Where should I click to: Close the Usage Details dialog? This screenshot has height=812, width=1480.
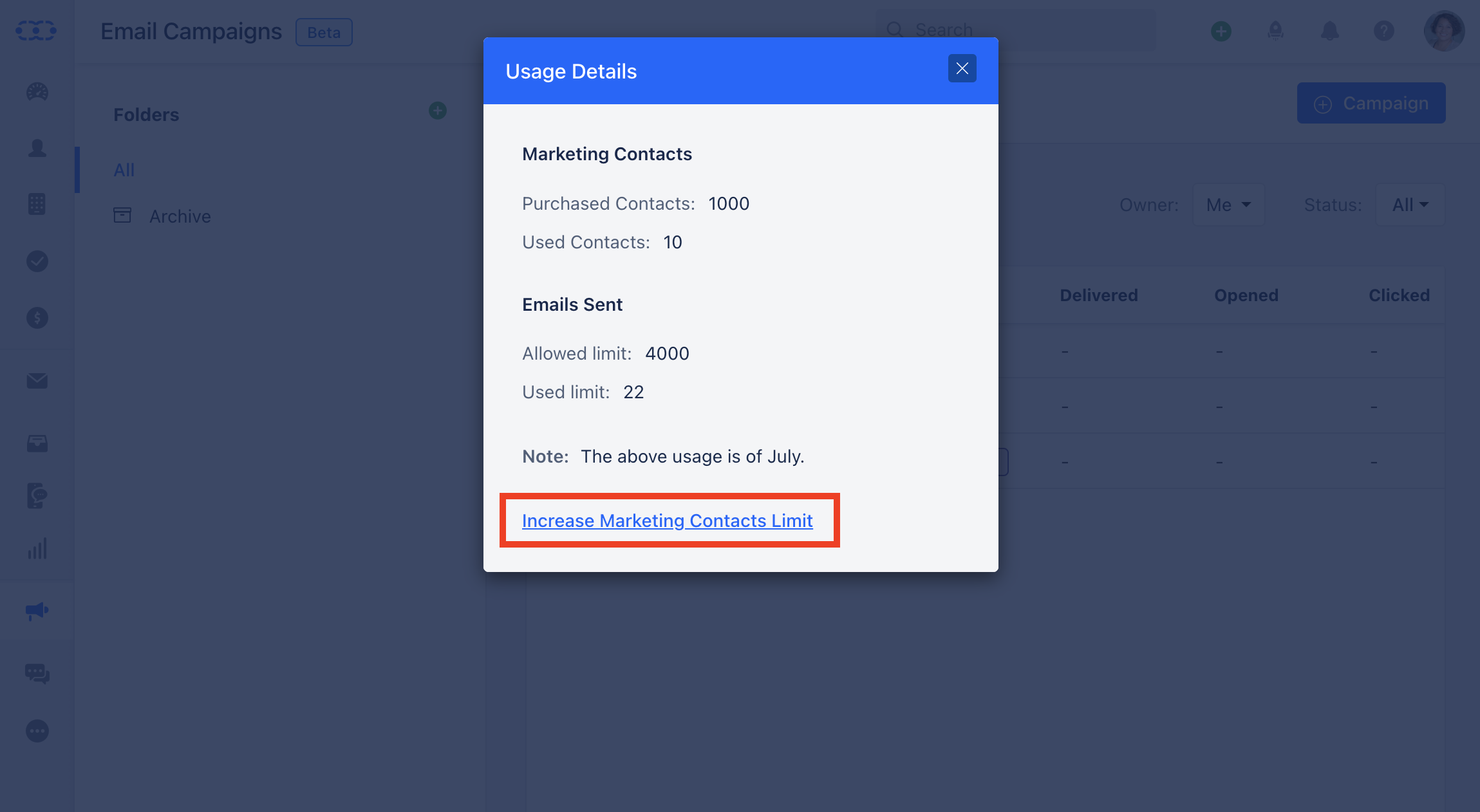(962, 68)
